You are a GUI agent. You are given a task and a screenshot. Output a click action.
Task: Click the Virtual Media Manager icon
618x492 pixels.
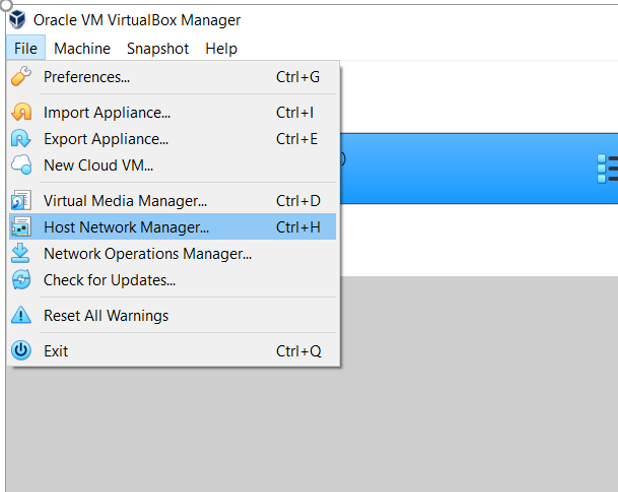tap(21, 200)
